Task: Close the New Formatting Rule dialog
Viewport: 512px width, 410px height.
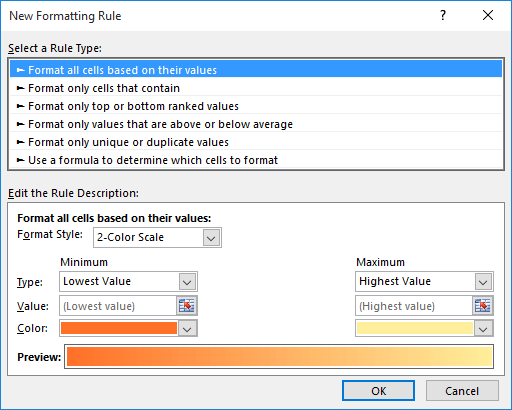Action: [488, 15]
